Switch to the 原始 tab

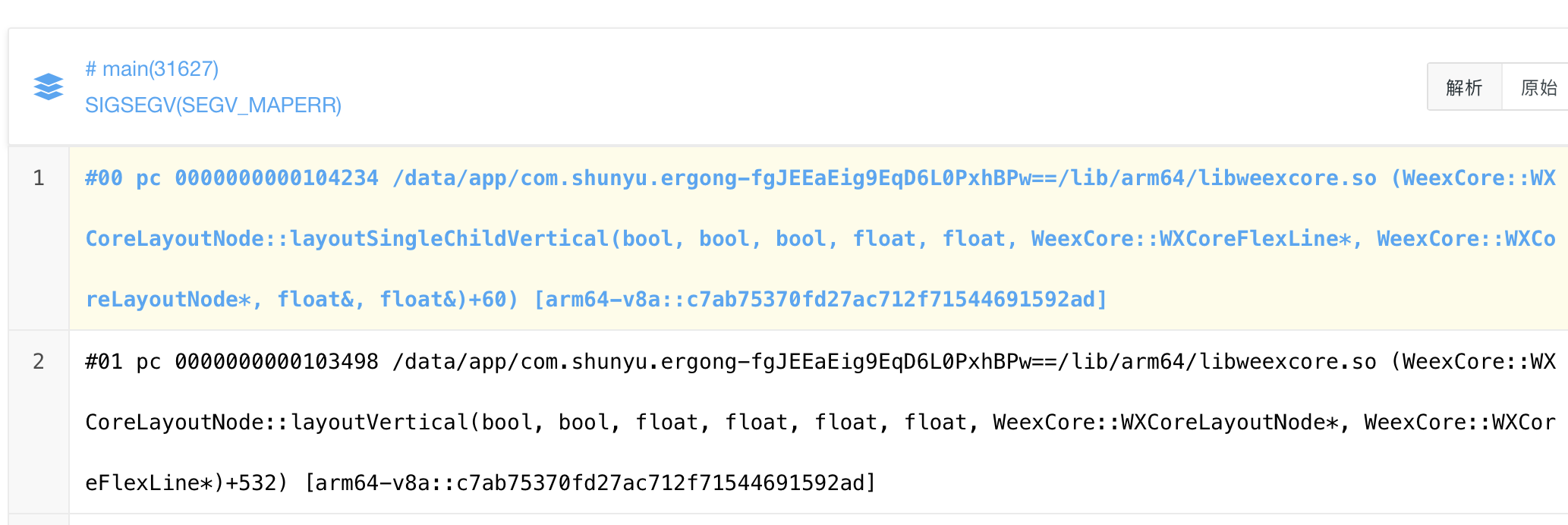tap(1538, 87)
